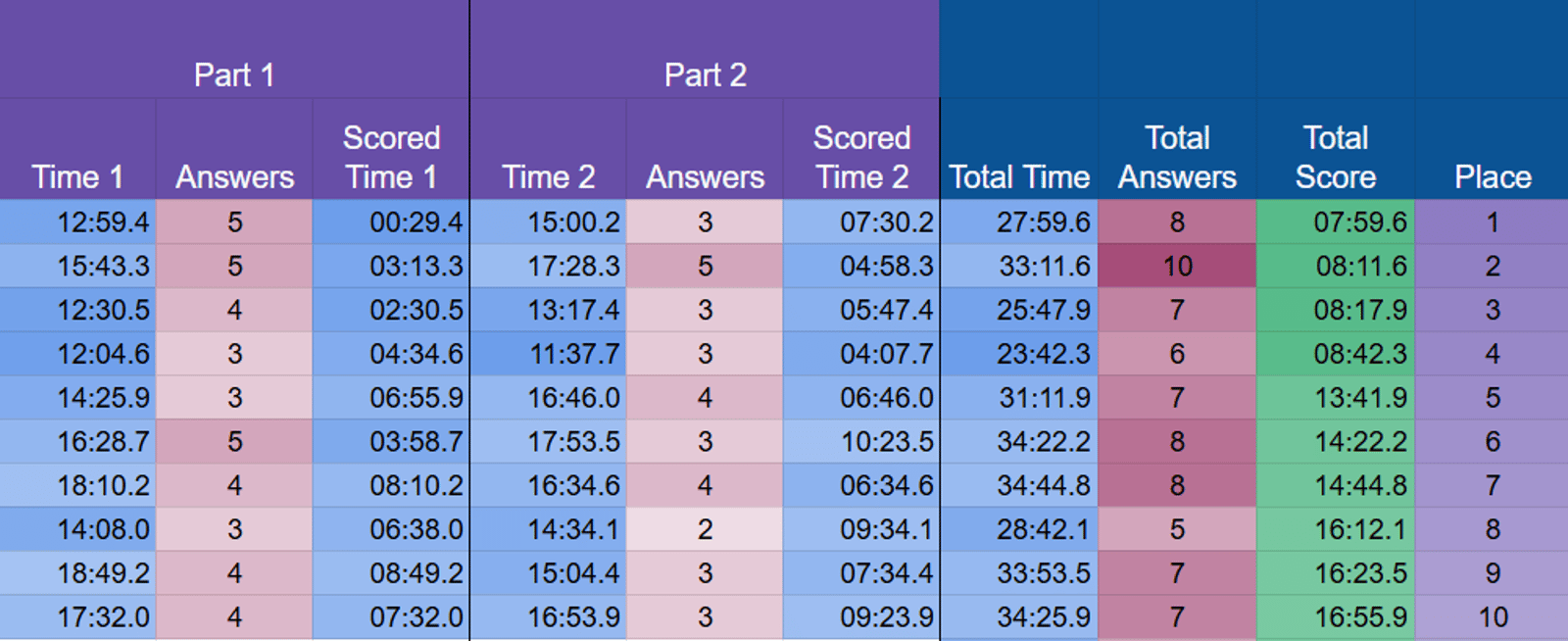This screenshot has height=641, width=1568.
Task: Click Part 2 Answers cell showing 2
Action: pos(705,529)
